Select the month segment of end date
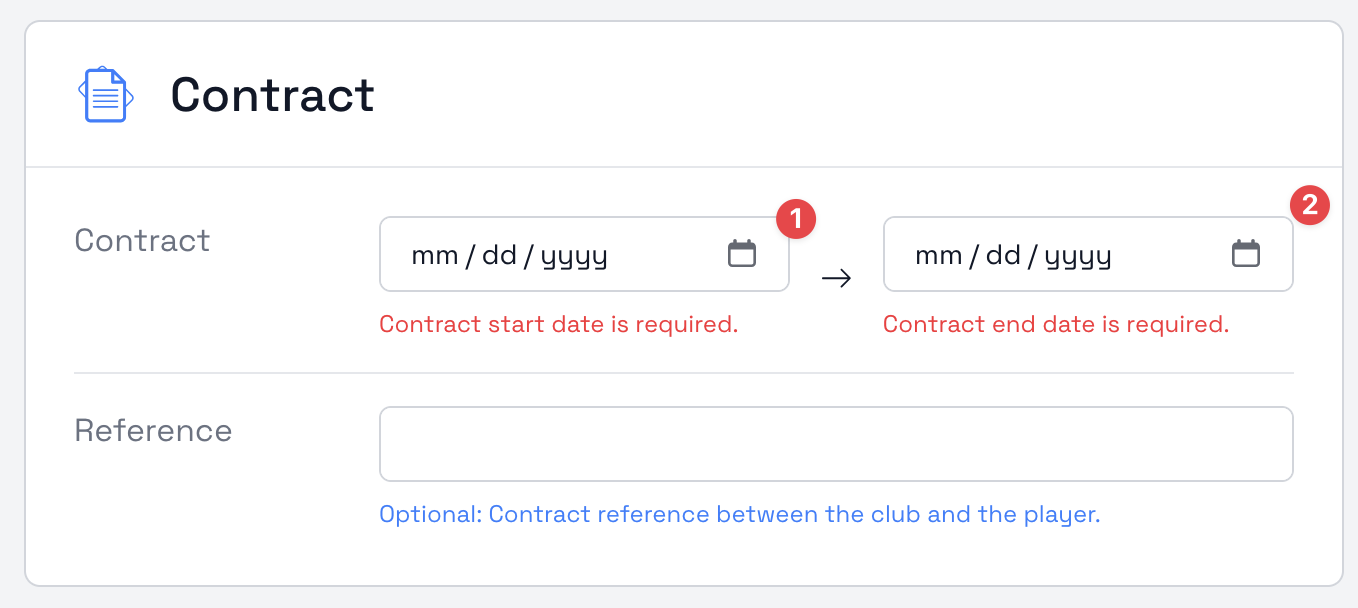The image size is (1358, 608). coord(939,256)
